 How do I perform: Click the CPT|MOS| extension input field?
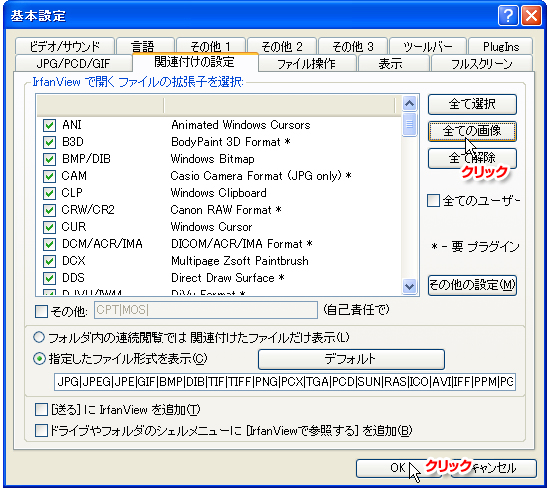click(x=206, y=310)
